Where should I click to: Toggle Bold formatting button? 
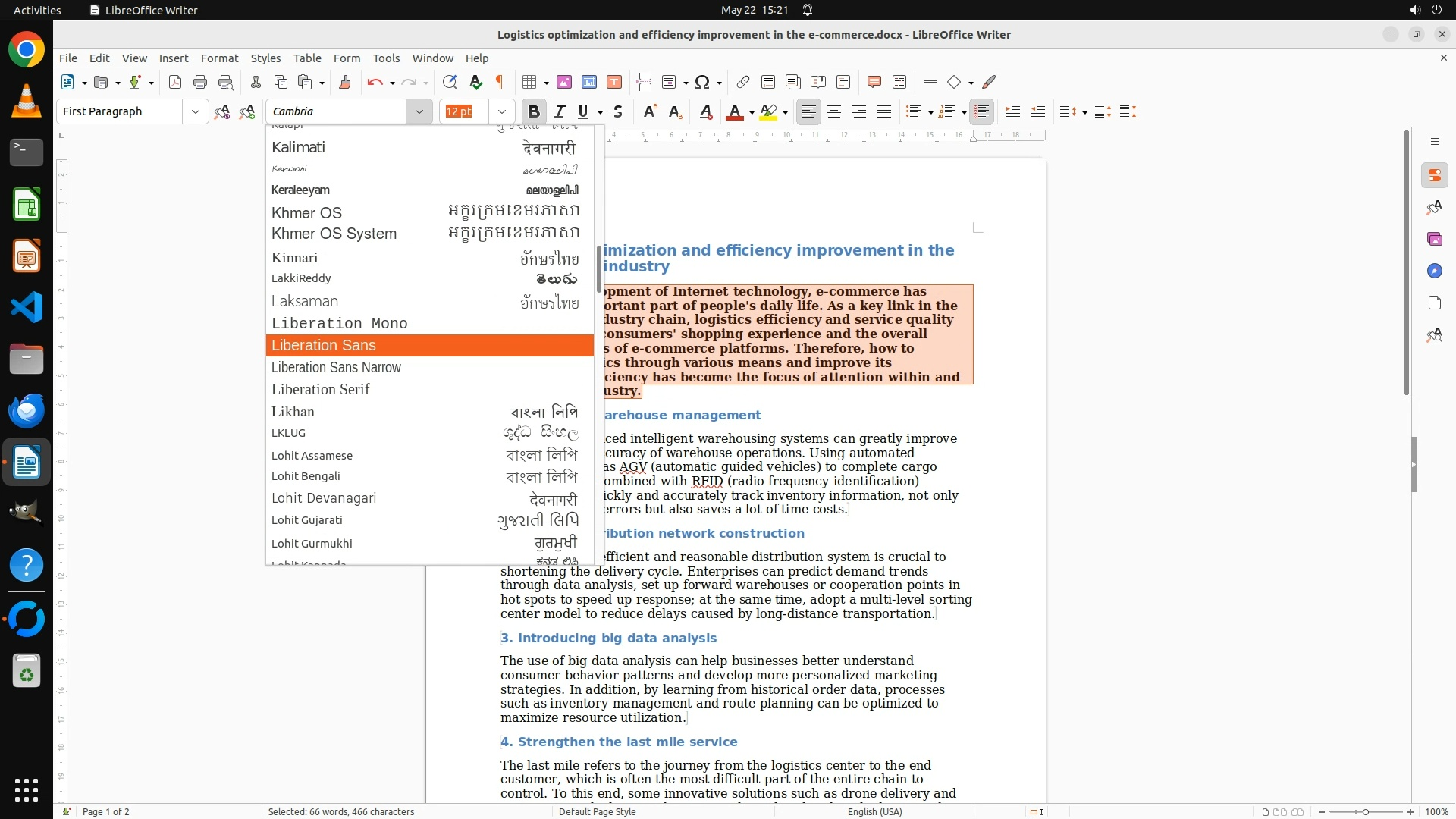click(533, 111)
